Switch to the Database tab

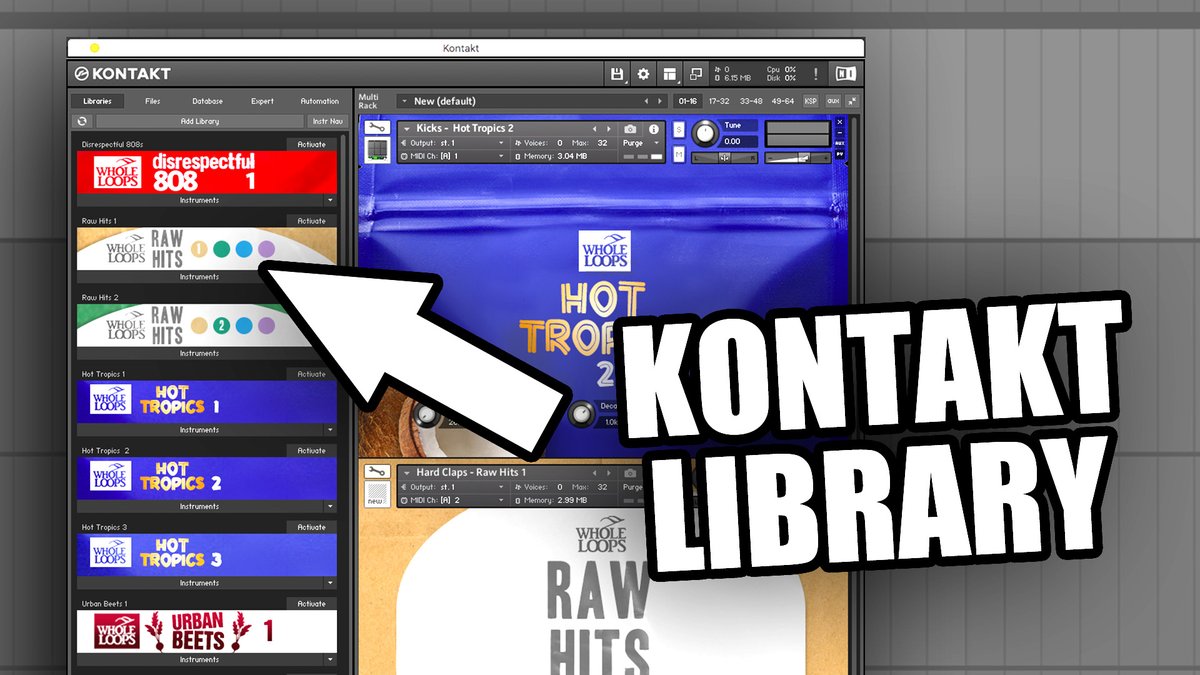point(208,101)
